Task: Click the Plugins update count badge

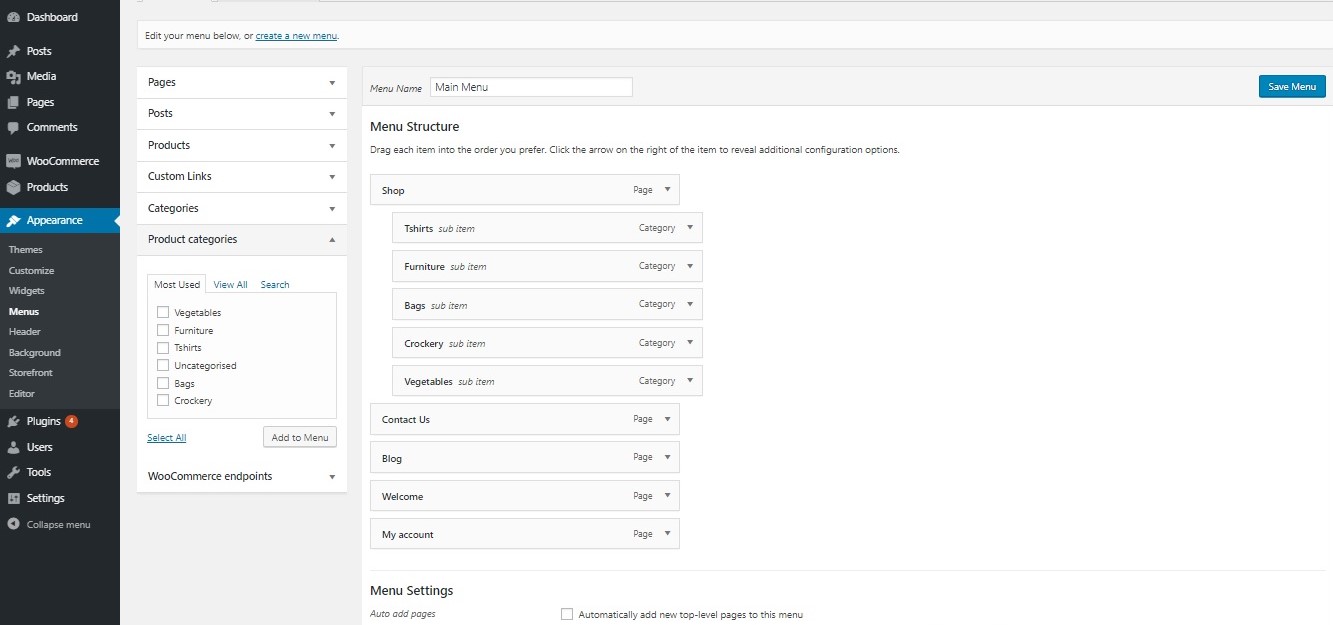Action: [71, 421]
